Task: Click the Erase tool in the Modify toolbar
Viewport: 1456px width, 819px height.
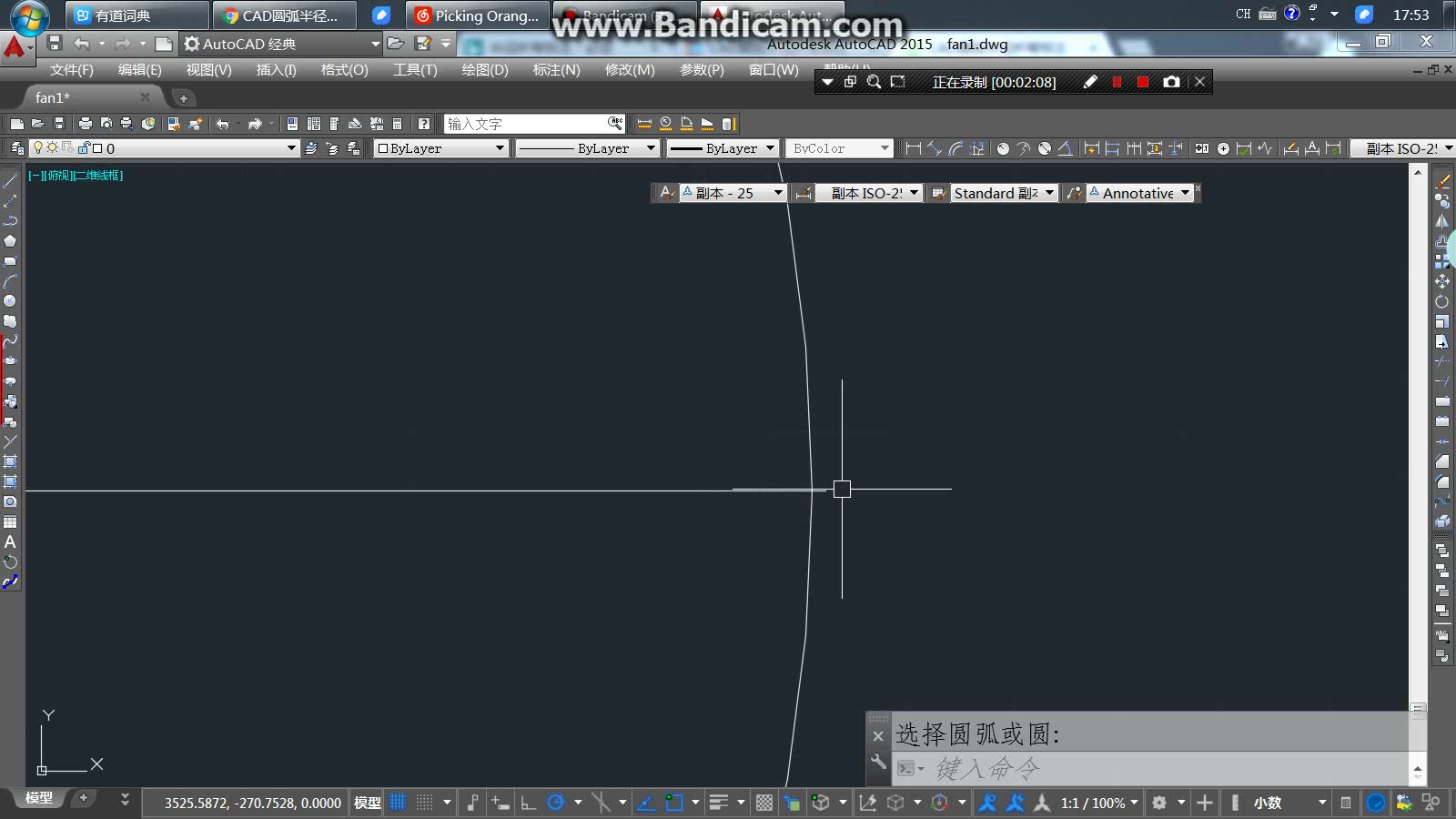Action: (x=1442, y=181)
